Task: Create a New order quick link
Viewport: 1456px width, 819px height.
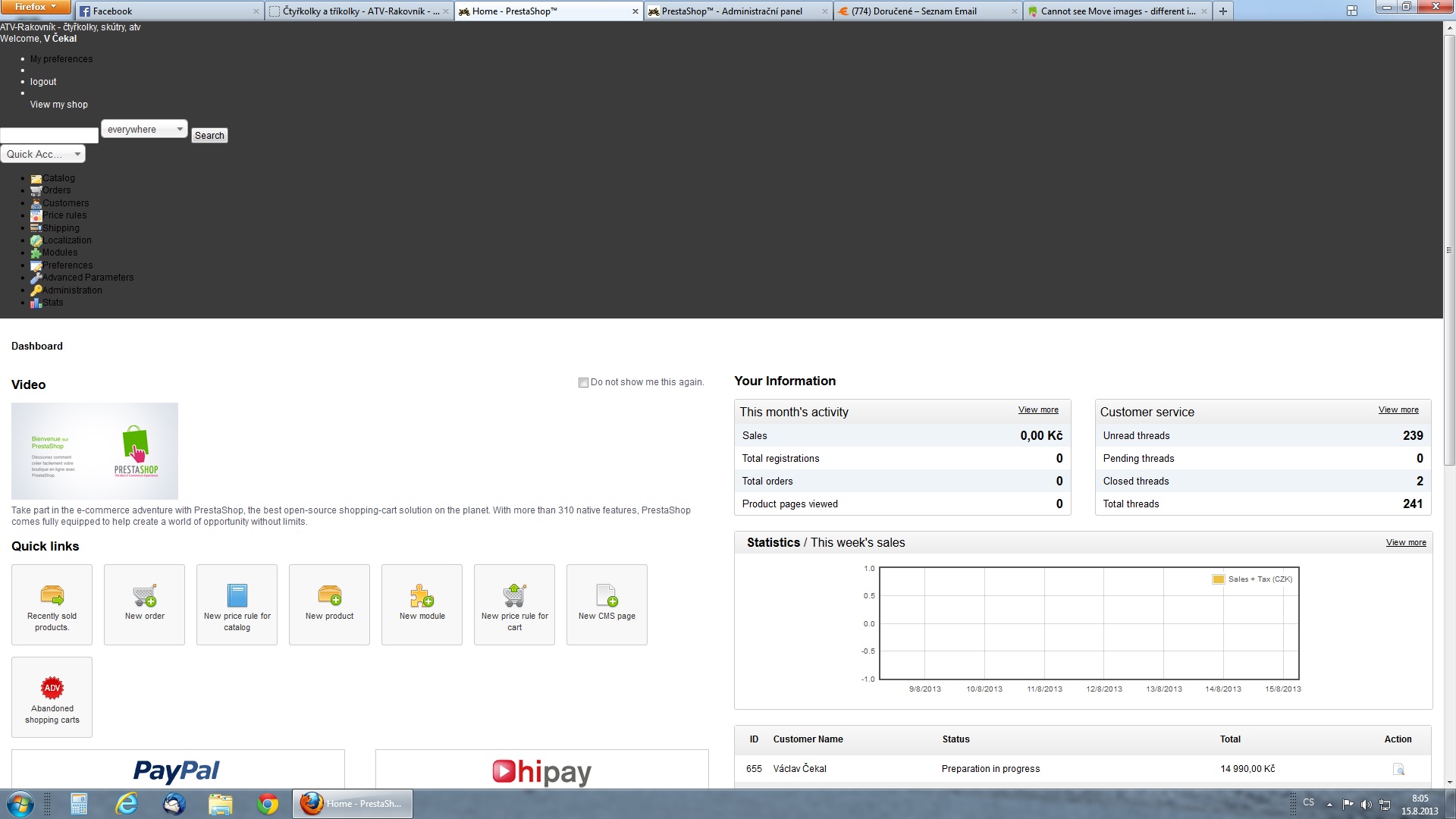Action: (x=144, y=604)
